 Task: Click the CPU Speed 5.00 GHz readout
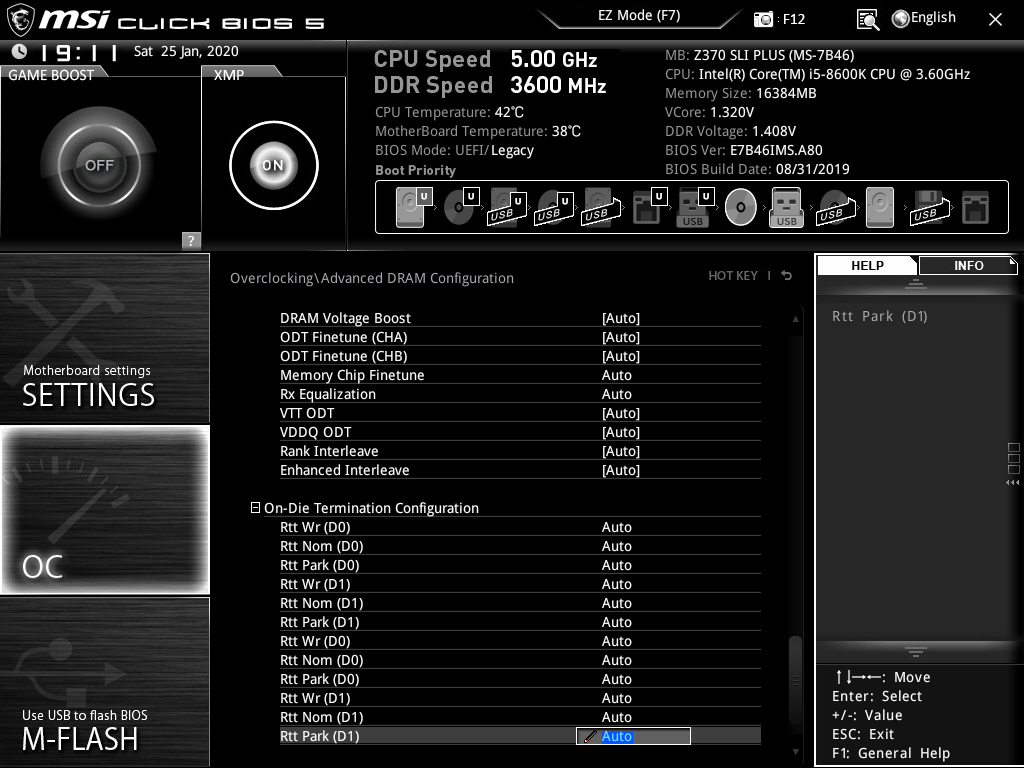pos(485,59)
